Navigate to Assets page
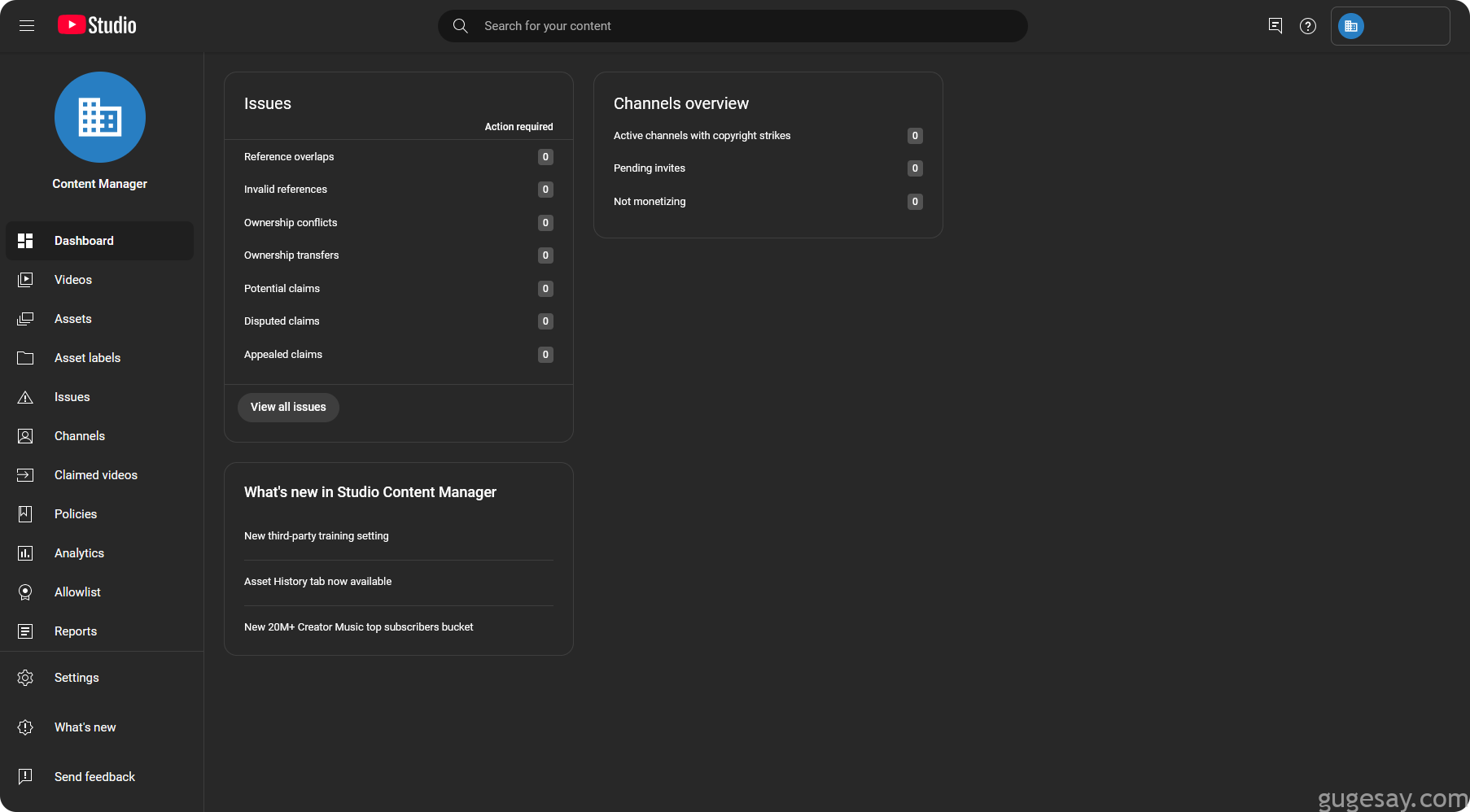Screen dimensions: 1470x812 coord(100,319)
